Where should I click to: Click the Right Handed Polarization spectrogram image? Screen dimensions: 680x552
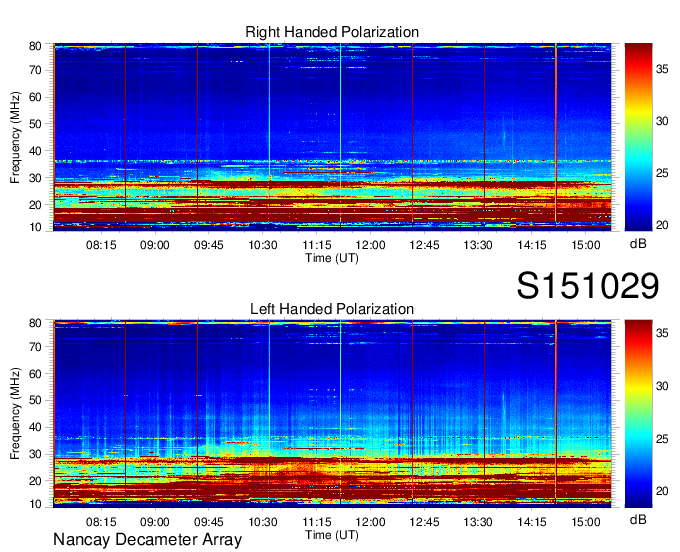(332, 137)
